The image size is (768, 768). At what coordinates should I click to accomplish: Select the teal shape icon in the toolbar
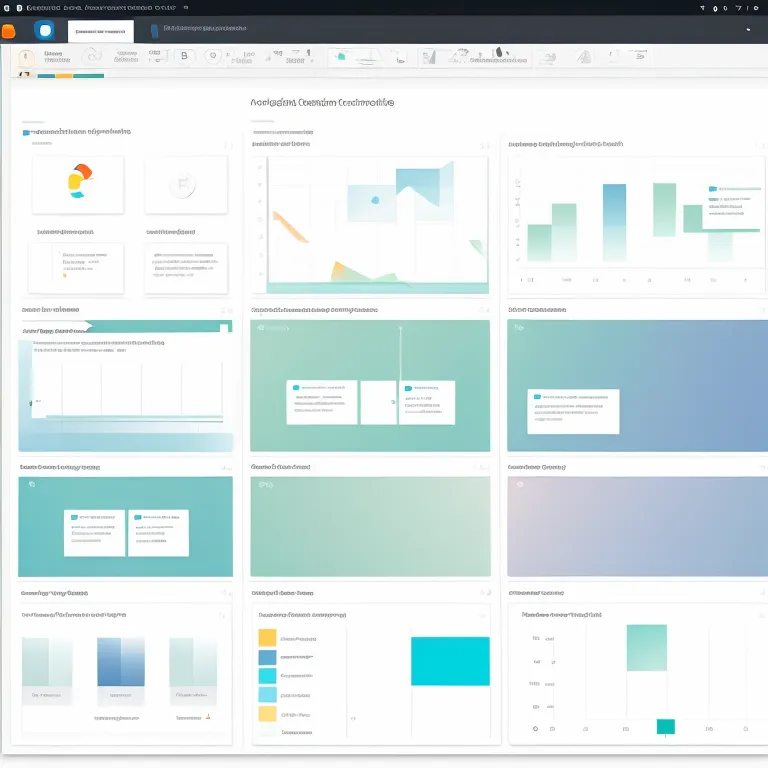[341, 57]
